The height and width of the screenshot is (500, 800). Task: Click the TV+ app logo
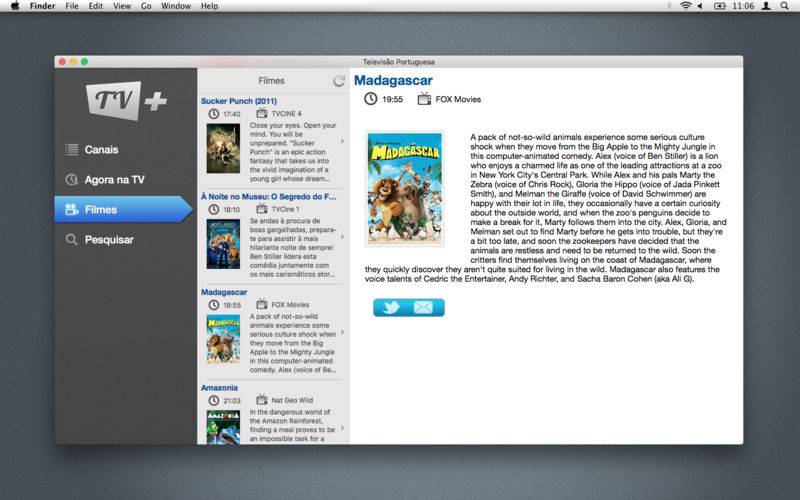pos(127,101)
